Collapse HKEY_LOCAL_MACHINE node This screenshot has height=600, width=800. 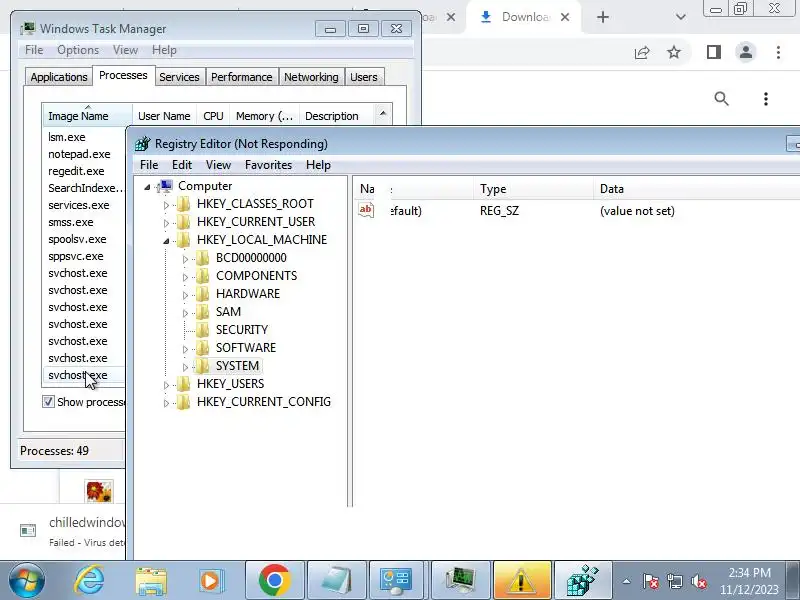click(x=166, y=241)
